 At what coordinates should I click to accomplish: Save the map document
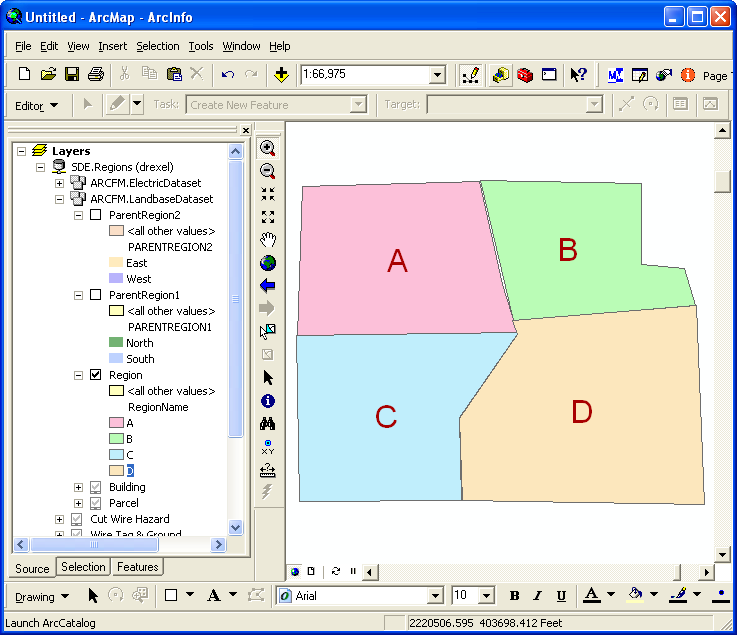pos(72,74)
